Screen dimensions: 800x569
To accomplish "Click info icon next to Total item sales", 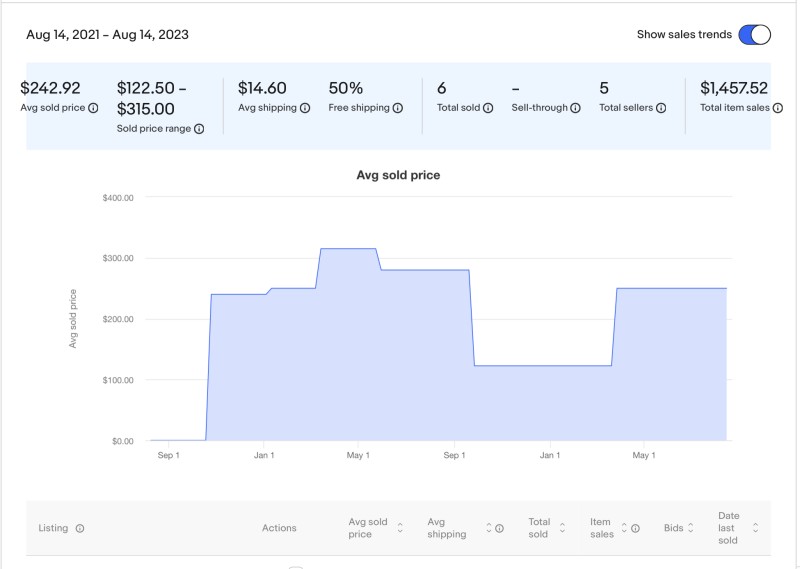I will (x=777, y=108).
